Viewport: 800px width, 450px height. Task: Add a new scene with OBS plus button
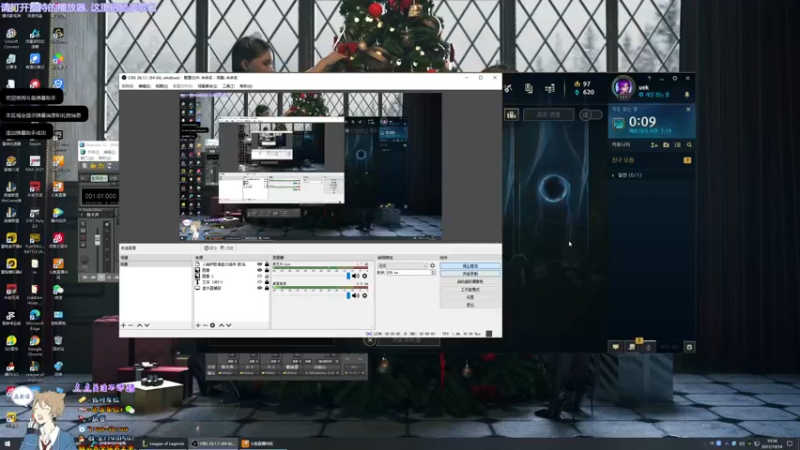[x=123, y=325]
